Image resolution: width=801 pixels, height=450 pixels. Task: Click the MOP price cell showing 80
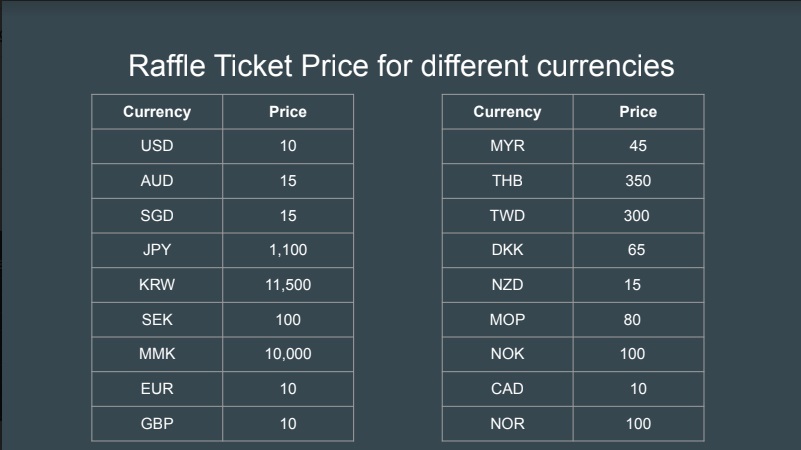[x=639, y=320]
